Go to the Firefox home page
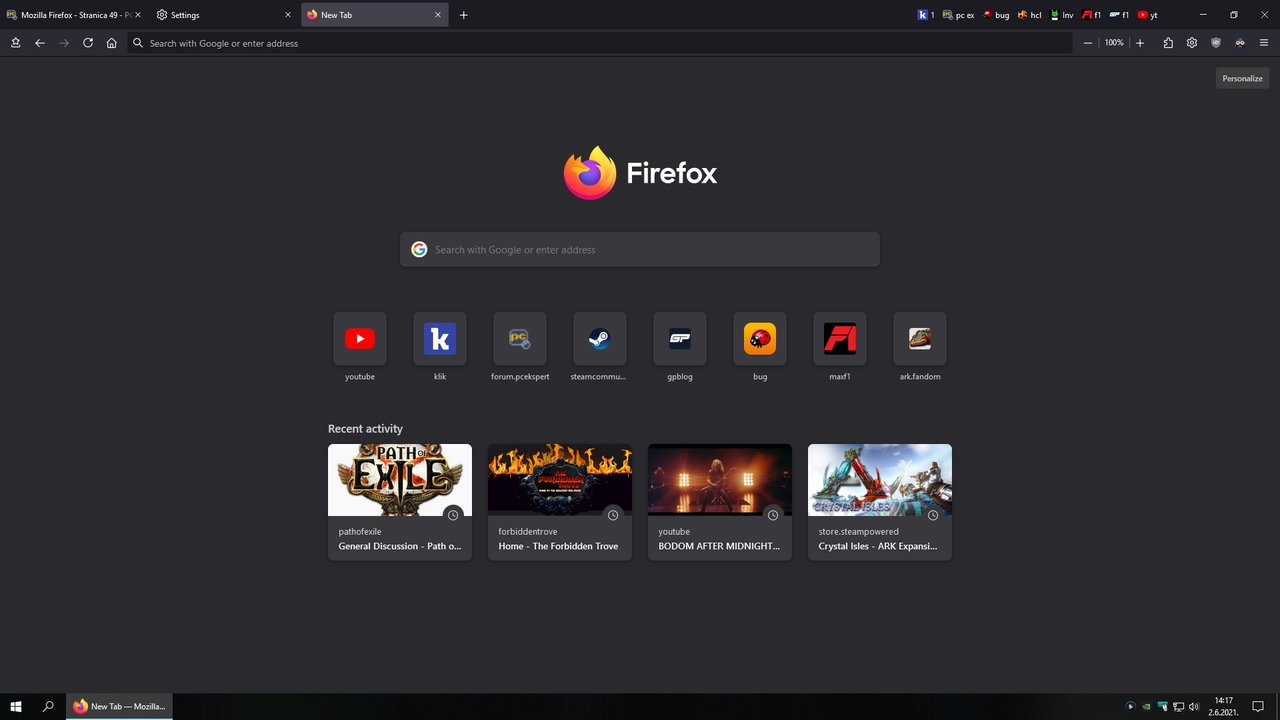Image resolution: width=1280 pixels, height=720 pixels. [112, 43]
